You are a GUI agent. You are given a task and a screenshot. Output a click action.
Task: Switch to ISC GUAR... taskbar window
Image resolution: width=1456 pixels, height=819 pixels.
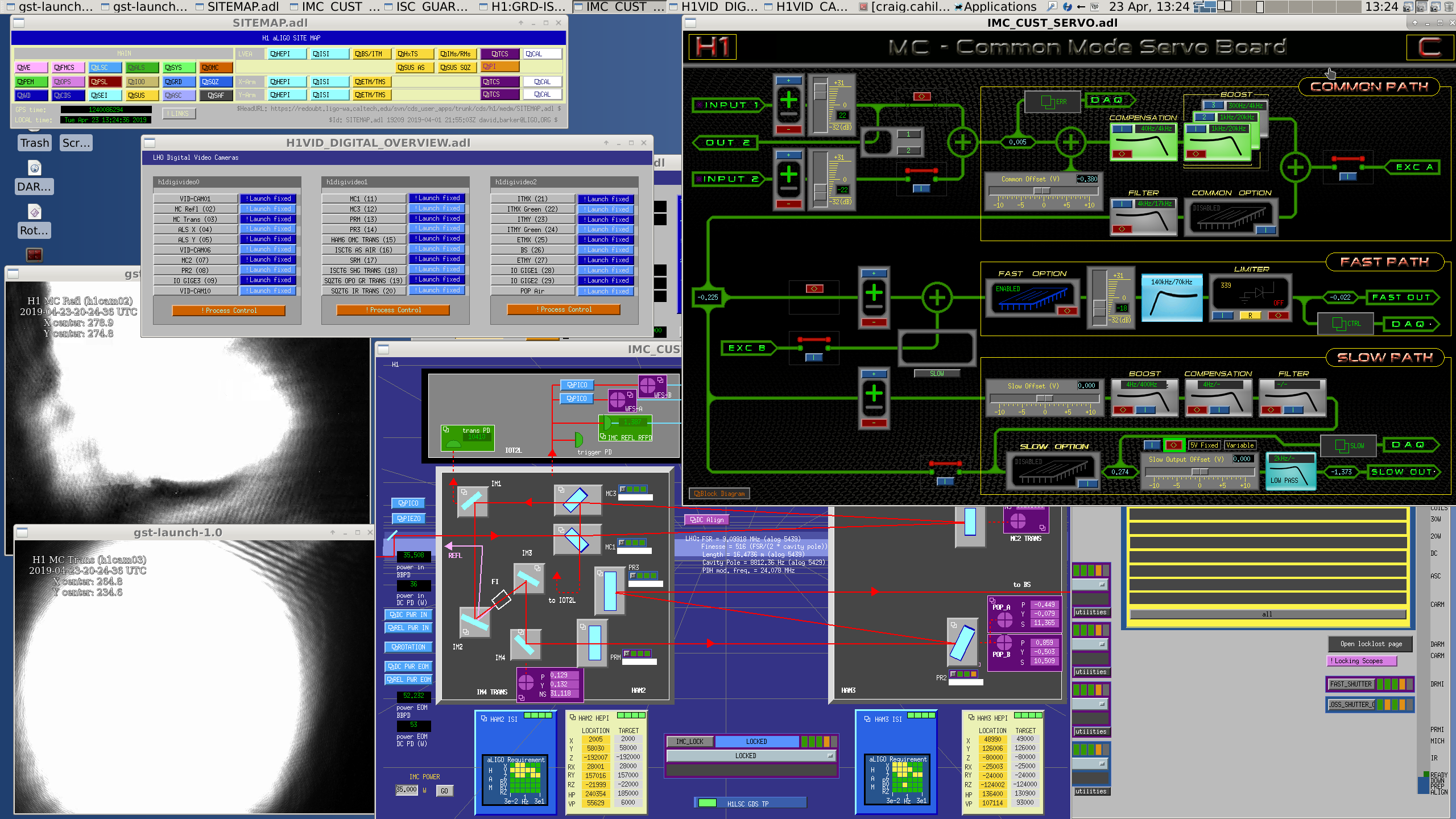[427, 7]
